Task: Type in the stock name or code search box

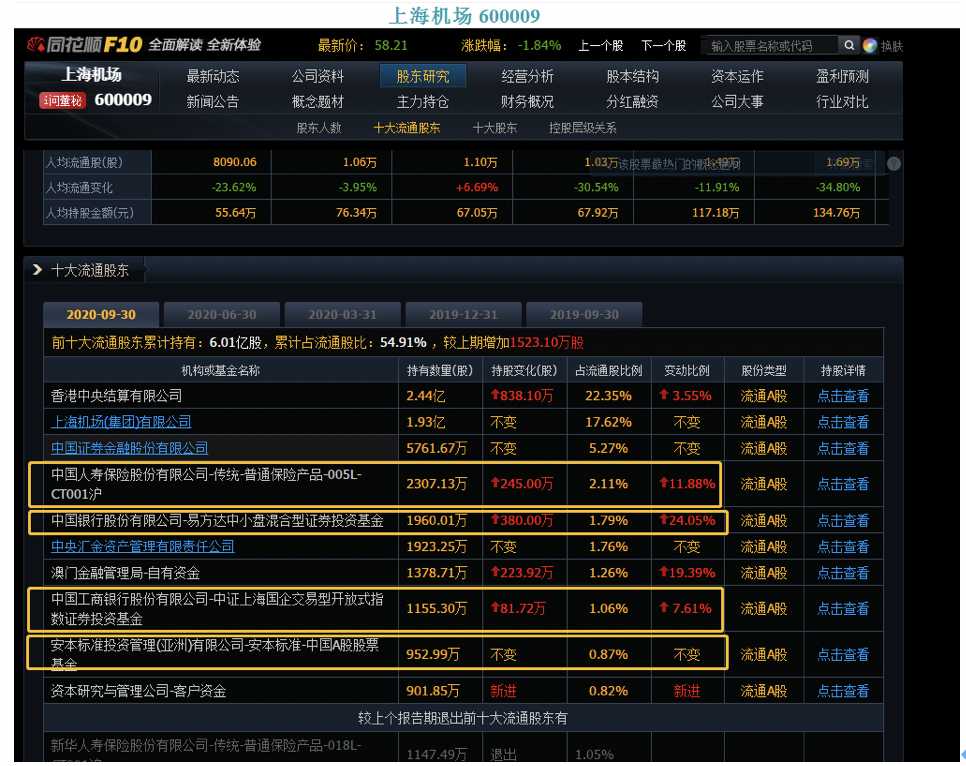Action: tap(770, 46)
